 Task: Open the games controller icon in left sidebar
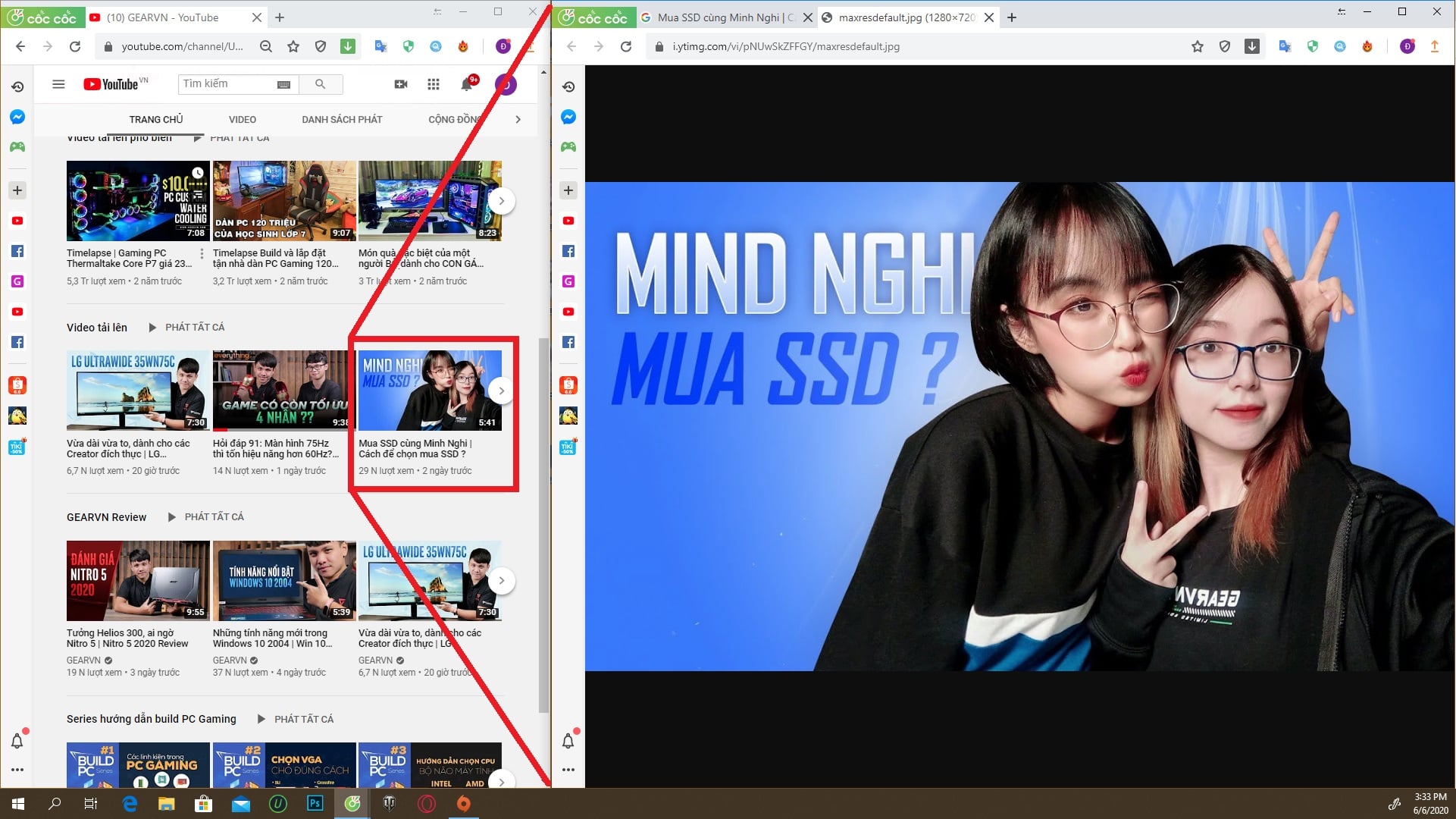tap(17, 146)
